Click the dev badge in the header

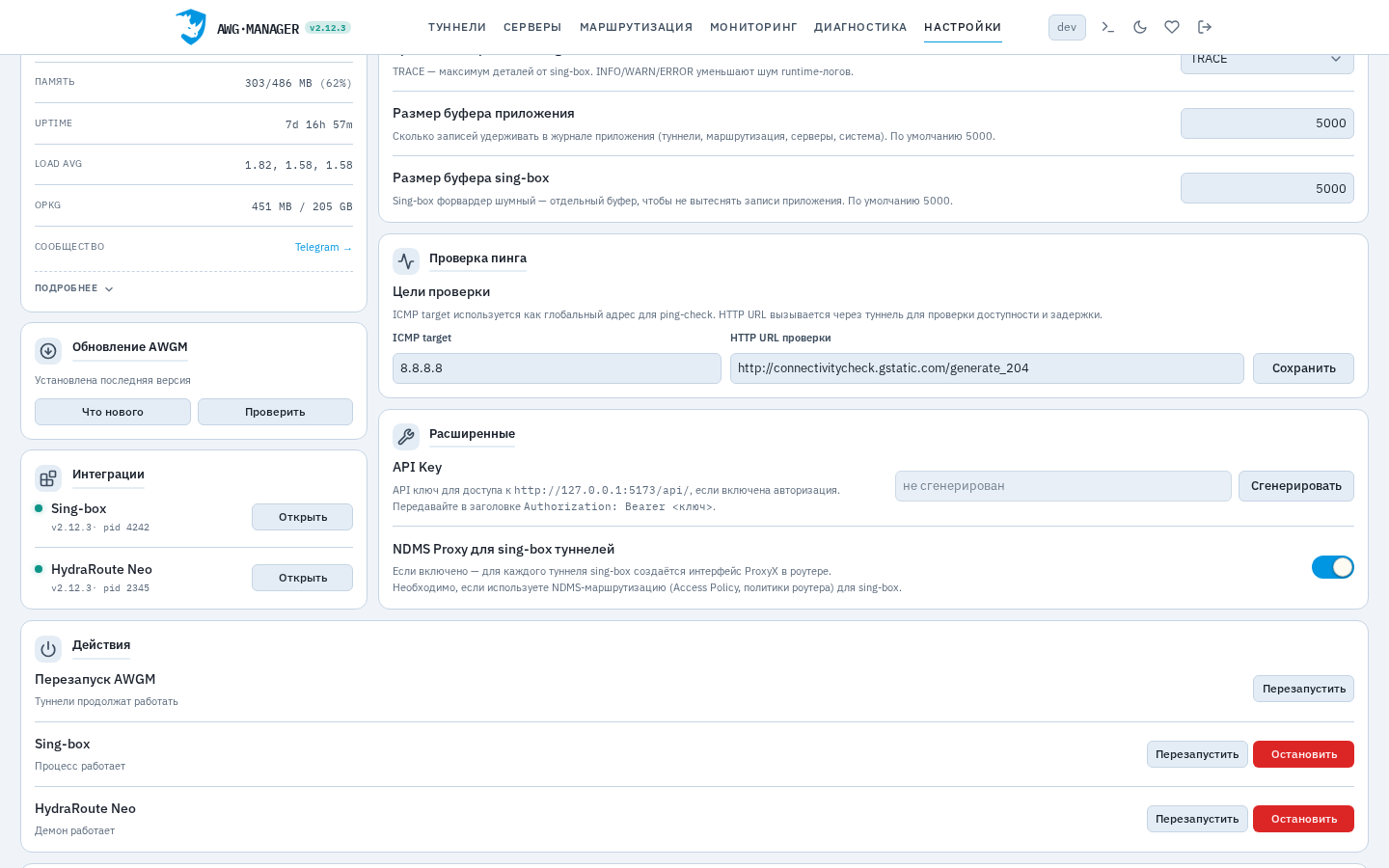tap(1067, 27)
